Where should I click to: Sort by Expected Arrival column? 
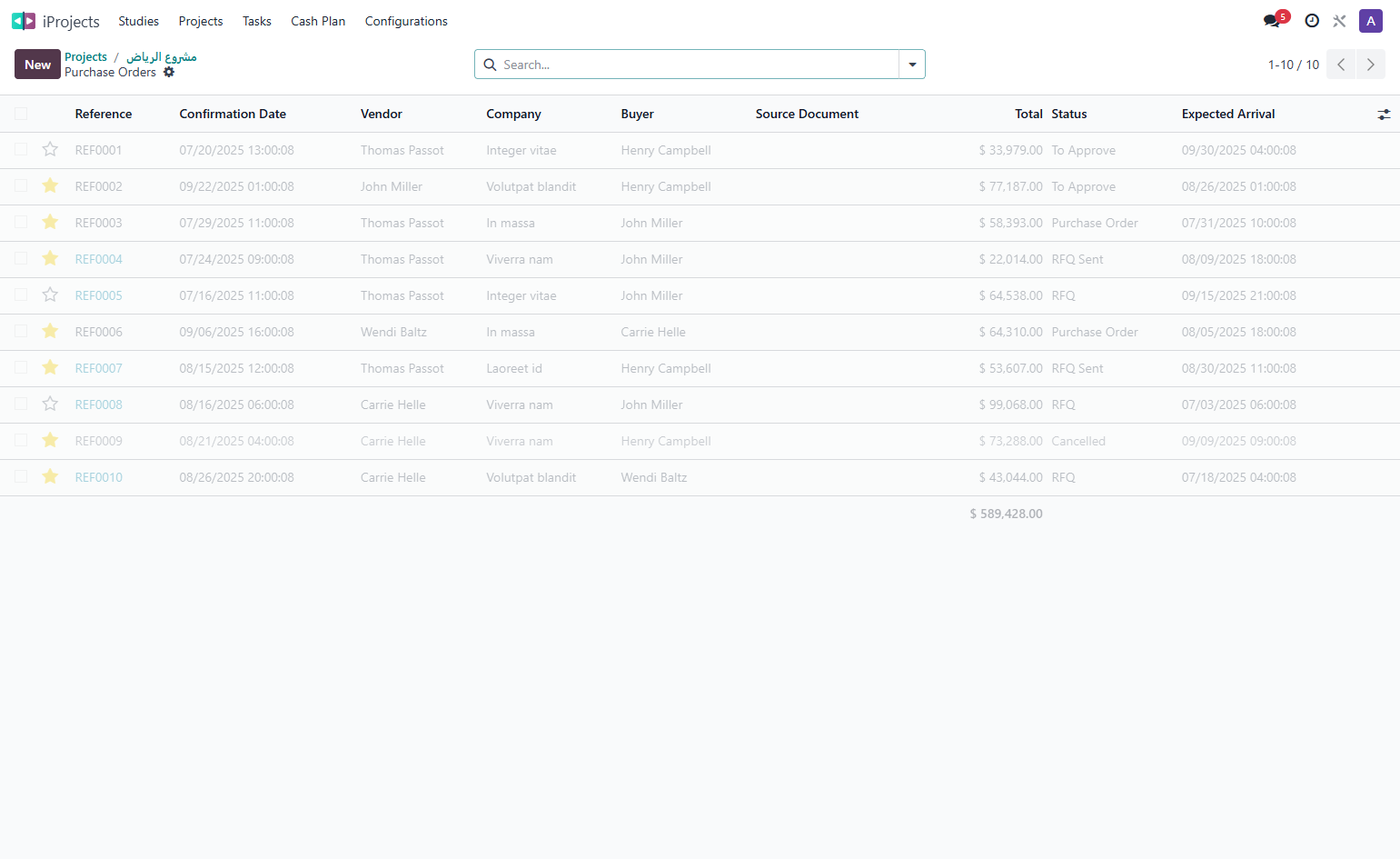1228,114
